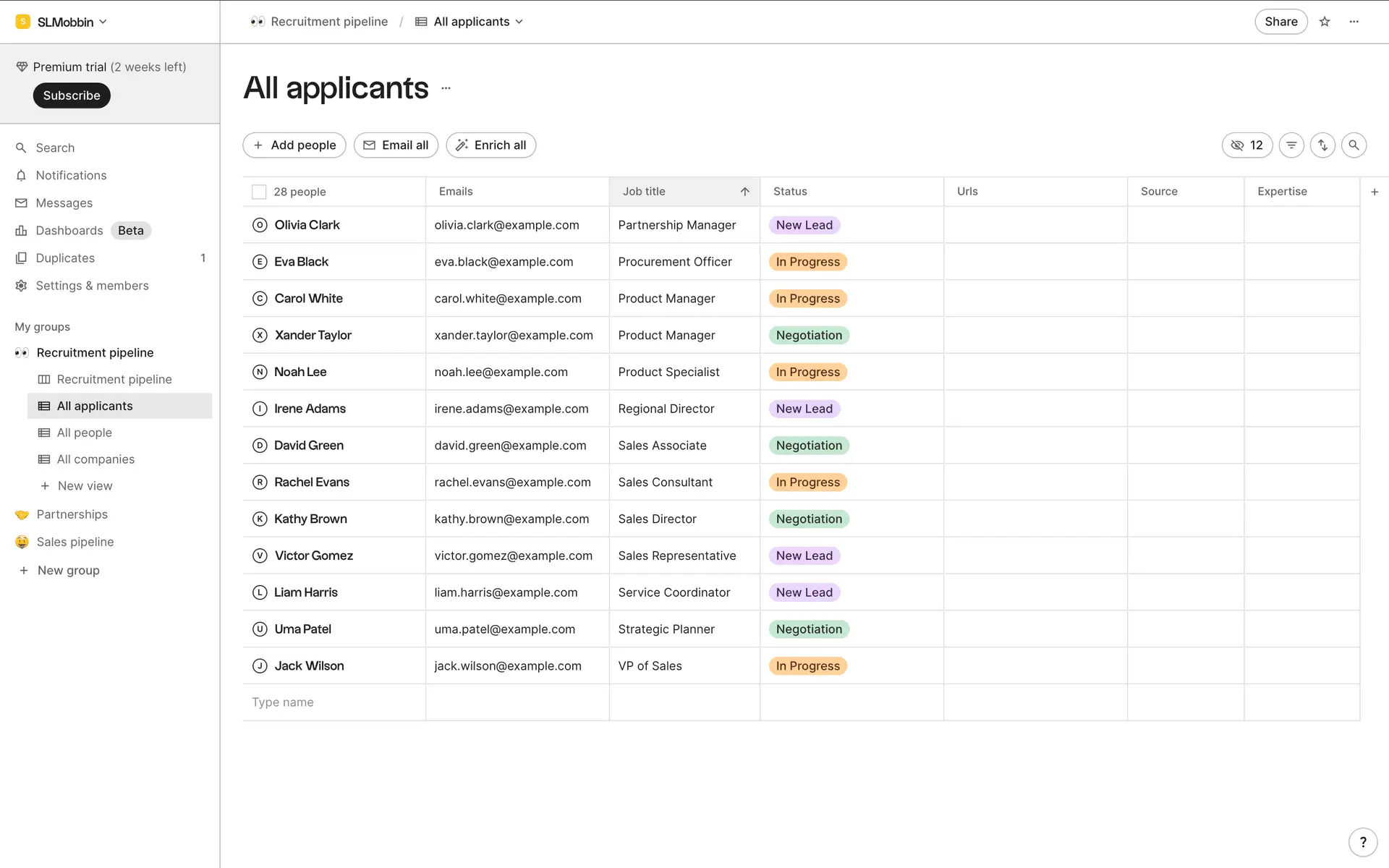Image resolution: width=1389 pixels, height=868 pixels.
Task: Click the Enrich all button
Action: coord(490,145)
